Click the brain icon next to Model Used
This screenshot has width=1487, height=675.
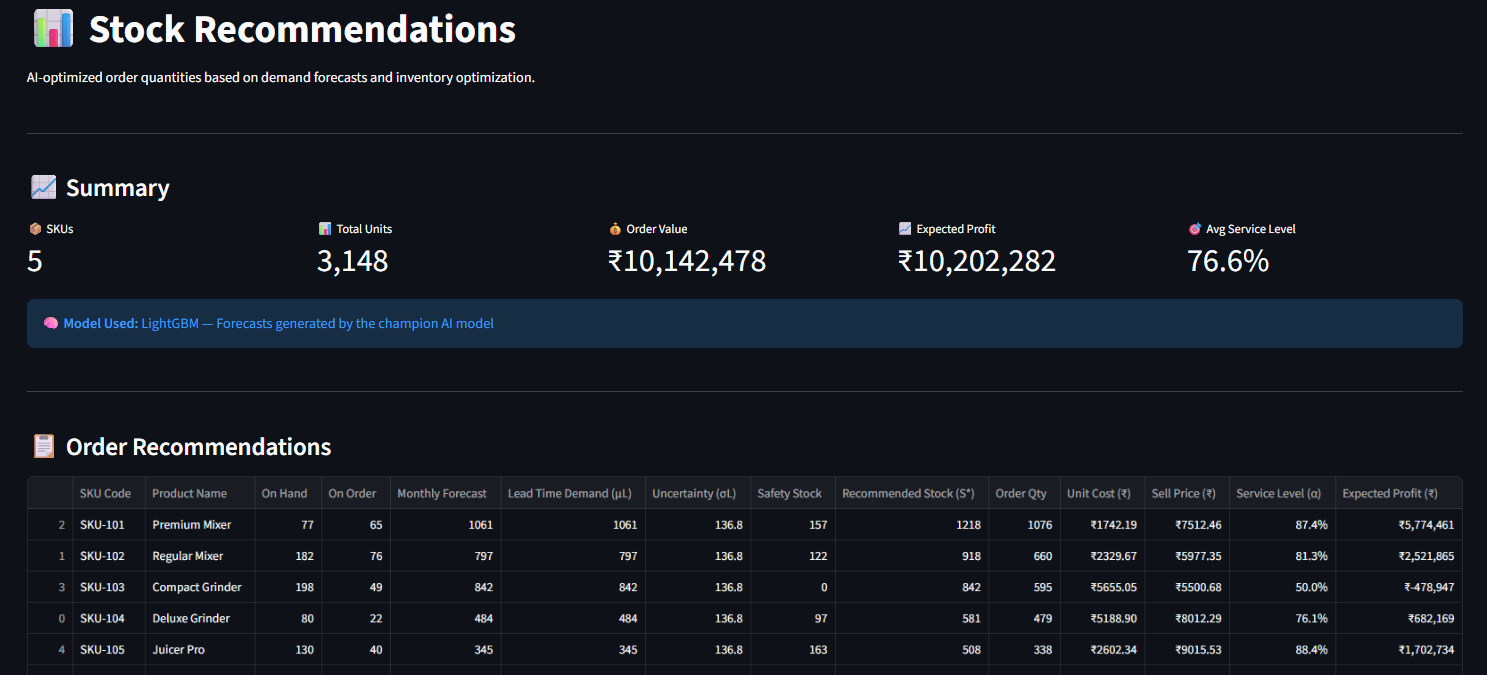[51, 323]
